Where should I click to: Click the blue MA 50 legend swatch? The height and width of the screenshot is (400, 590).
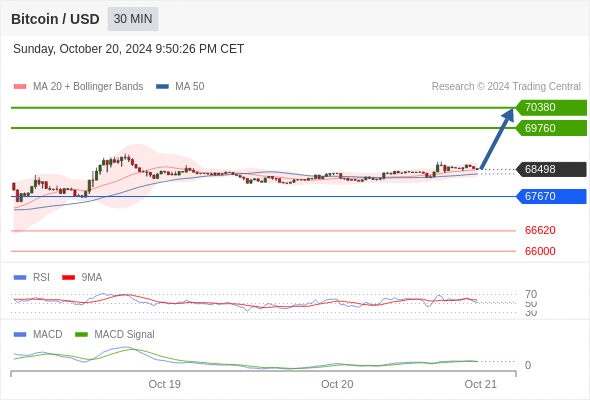click(x=162, y=87)
